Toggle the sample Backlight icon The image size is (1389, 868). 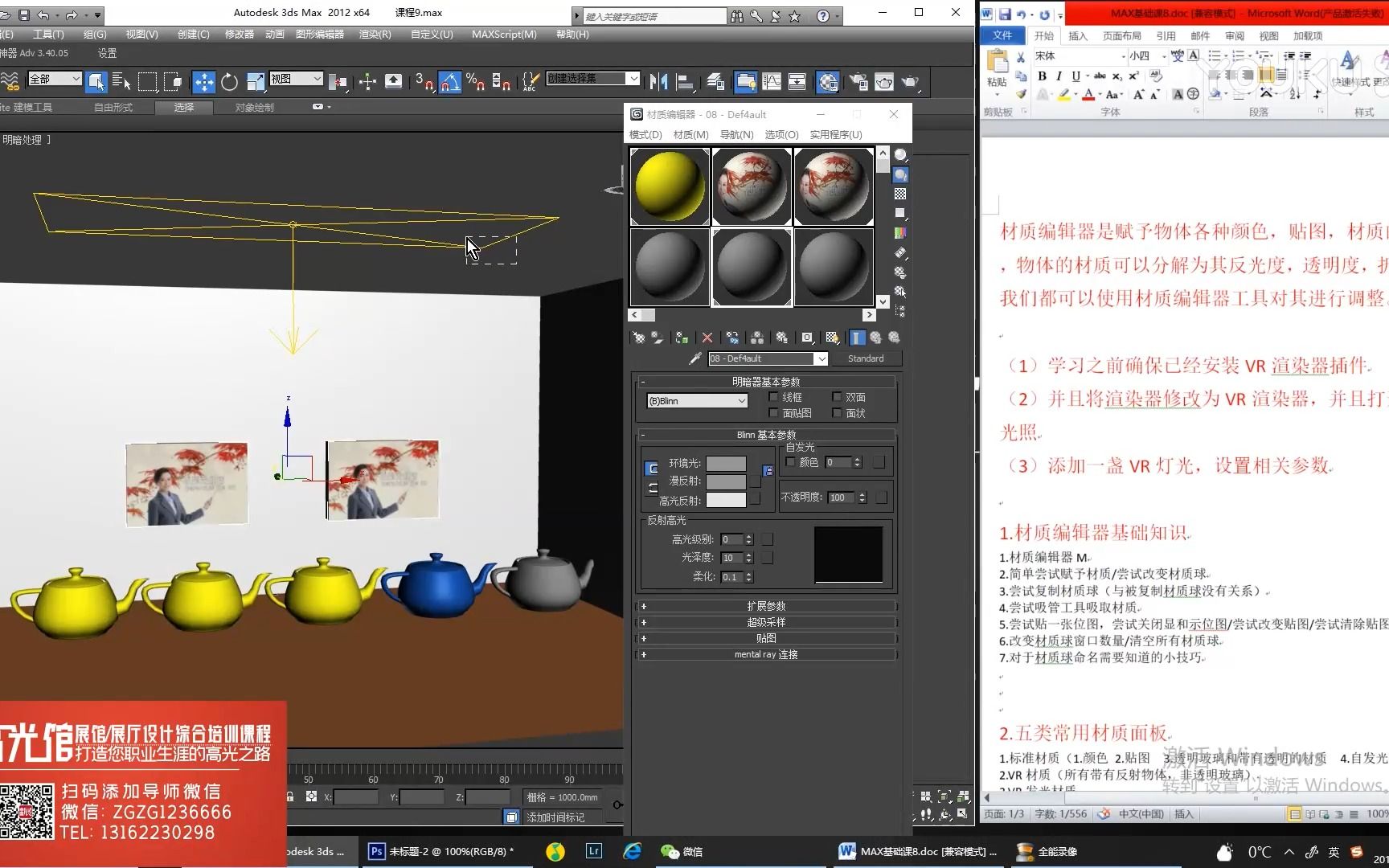pyautogui.click(x=900, y=174)
